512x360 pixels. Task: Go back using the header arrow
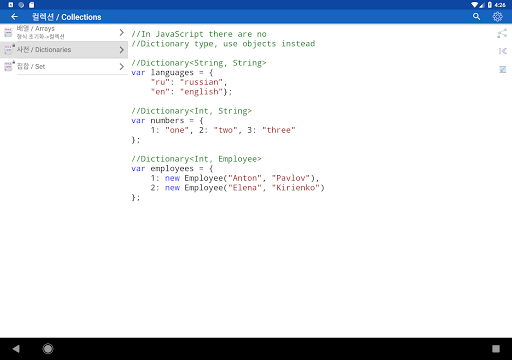pyautogui.click(x=14, y=16)
